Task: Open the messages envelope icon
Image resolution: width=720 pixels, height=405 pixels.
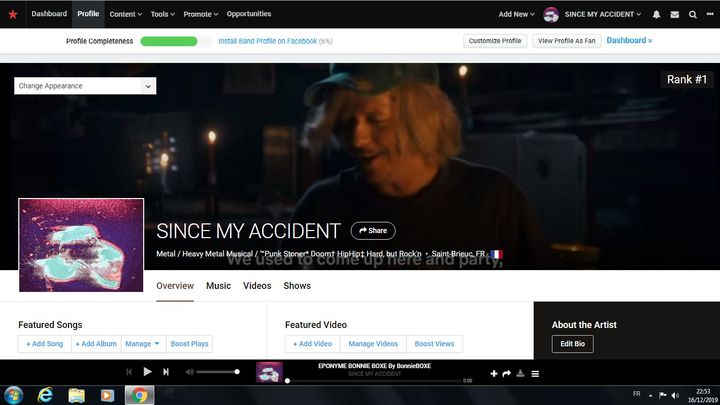Action: coord(675,14)
